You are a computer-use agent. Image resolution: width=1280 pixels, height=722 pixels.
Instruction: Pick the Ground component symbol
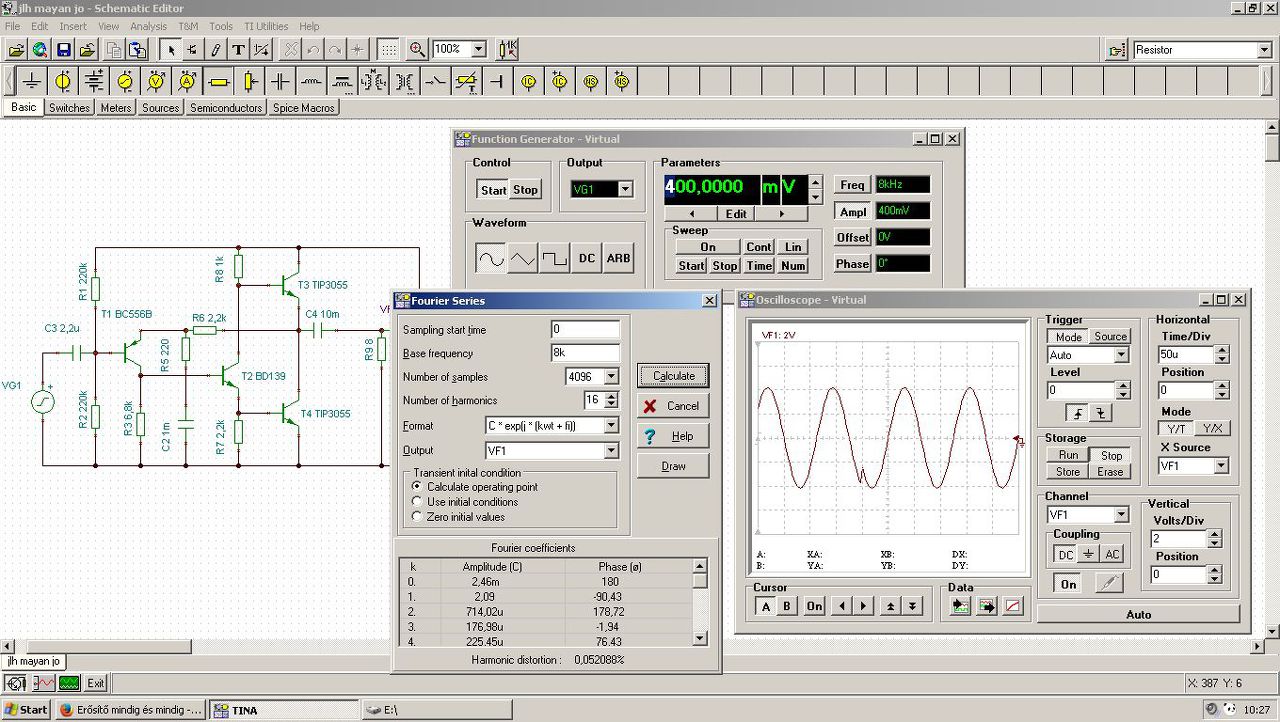[x=33, y=81]
